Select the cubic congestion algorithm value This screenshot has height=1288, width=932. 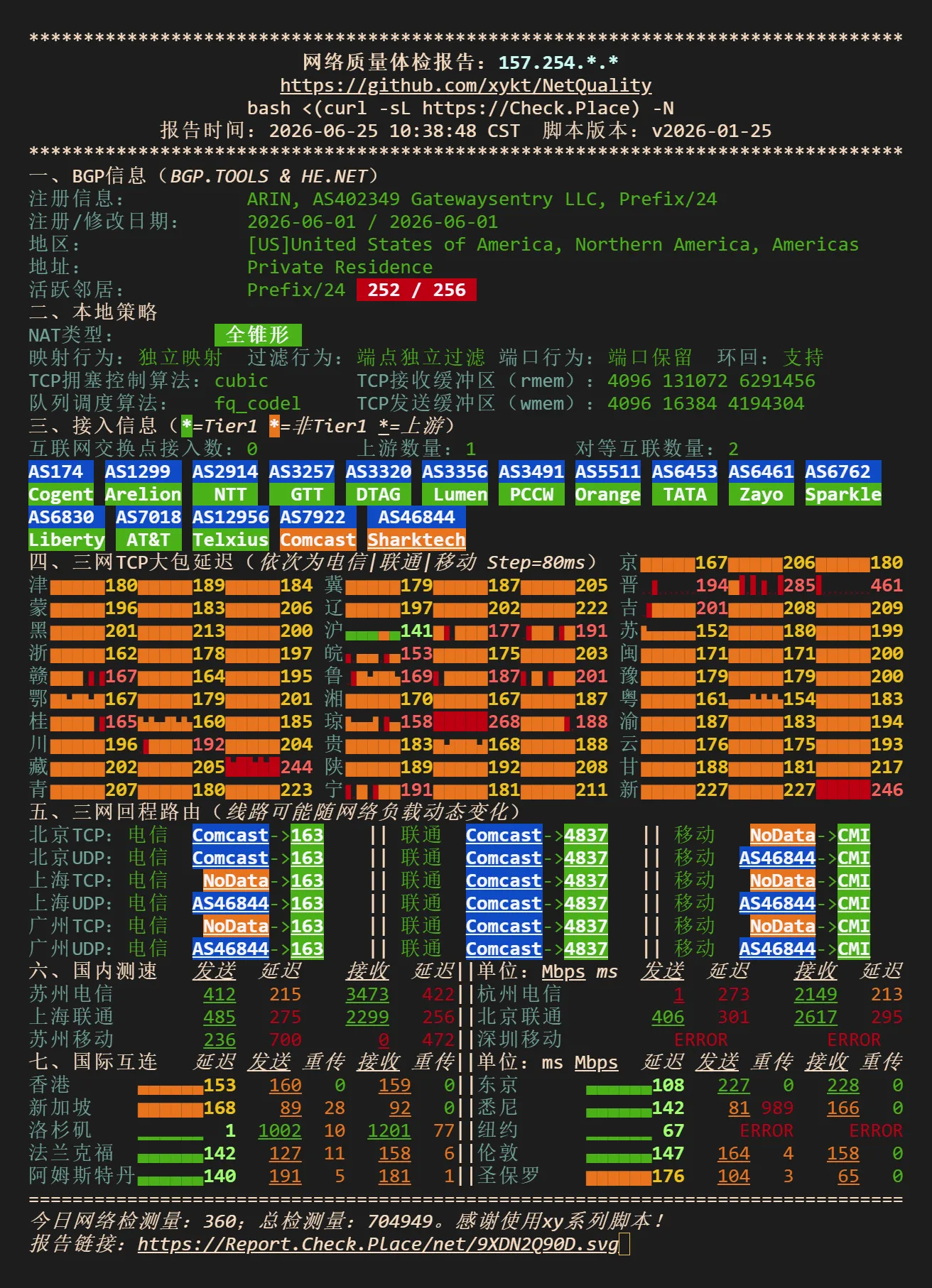pyautogui.click(x=242, y=381)
